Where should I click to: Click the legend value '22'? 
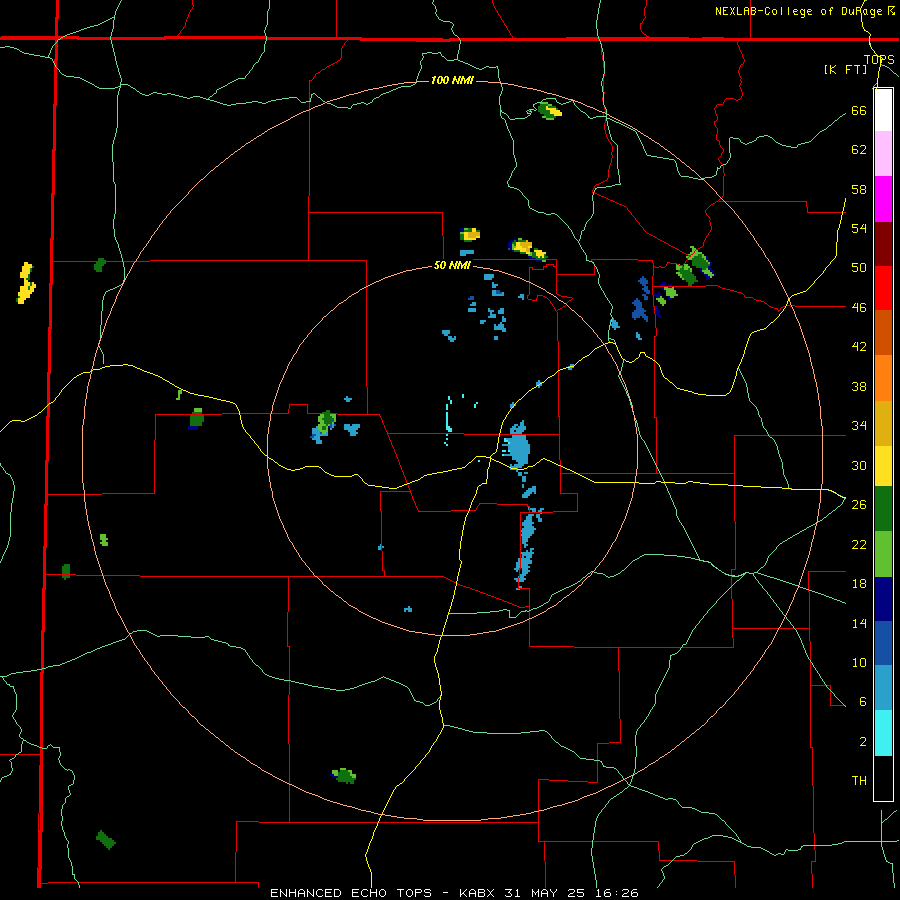(x=859, y=544)
